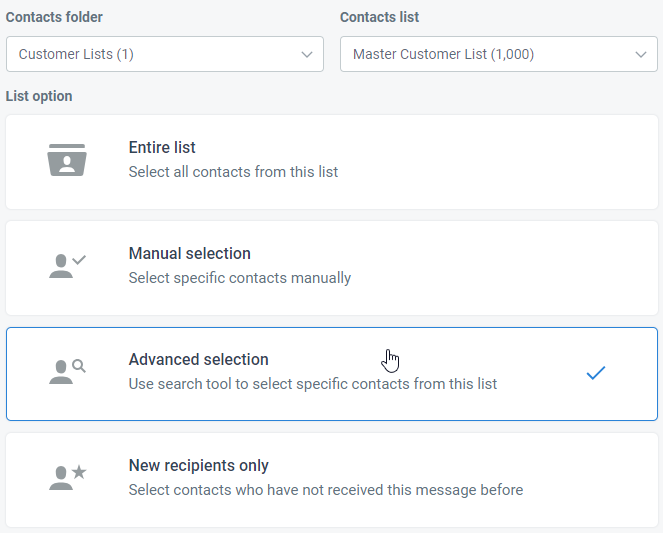The width and height of the screenshot is (663, 533).
Task: Open the Contacts folder dropdown chevron
Action: pos(307,55)
